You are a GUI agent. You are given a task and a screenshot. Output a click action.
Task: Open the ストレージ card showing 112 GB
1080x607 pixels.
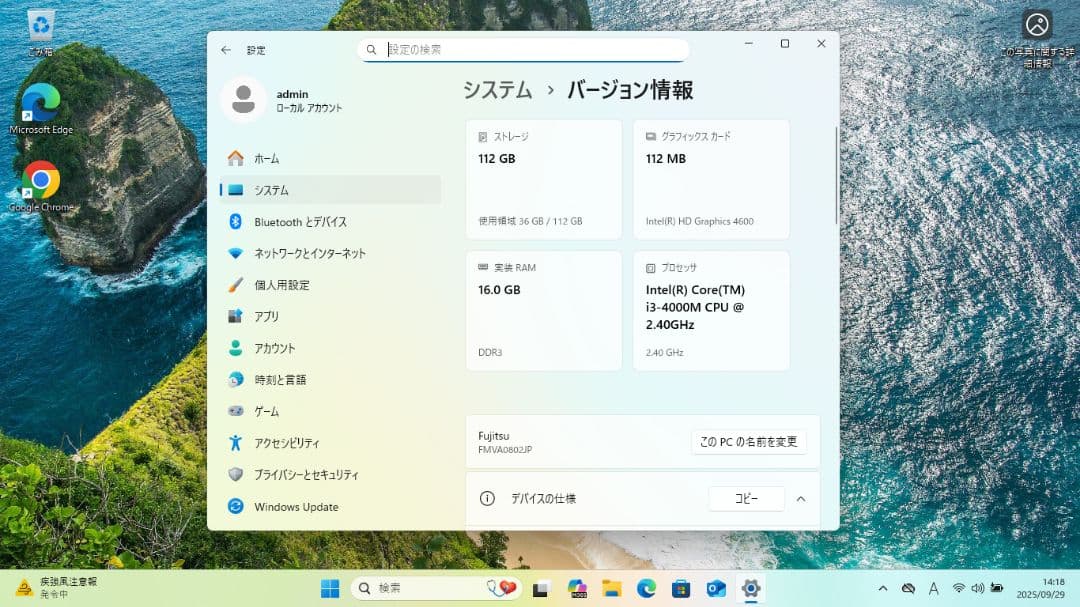543,179
